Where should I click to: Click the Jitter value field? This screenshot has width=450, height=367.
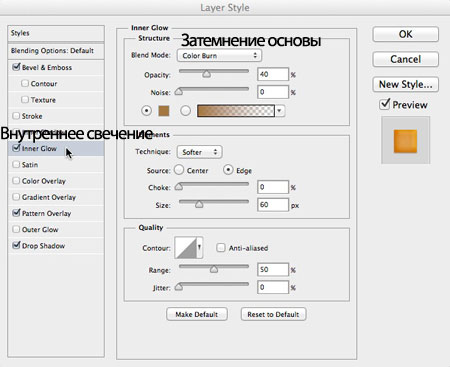click(273, 287)
